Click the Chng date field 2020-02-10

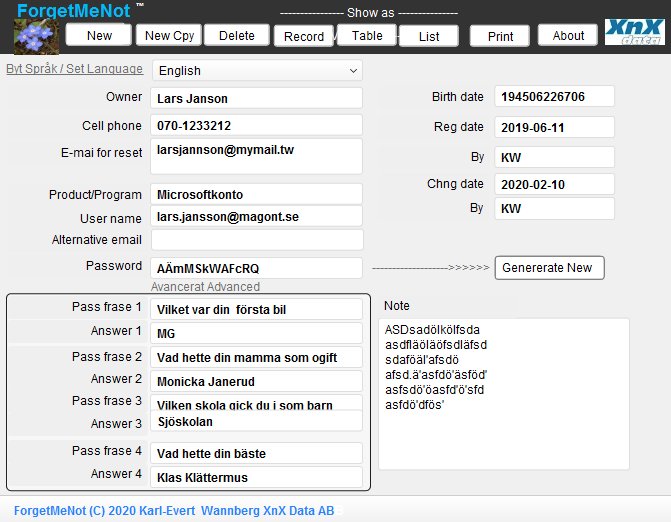tap(555, 184)
